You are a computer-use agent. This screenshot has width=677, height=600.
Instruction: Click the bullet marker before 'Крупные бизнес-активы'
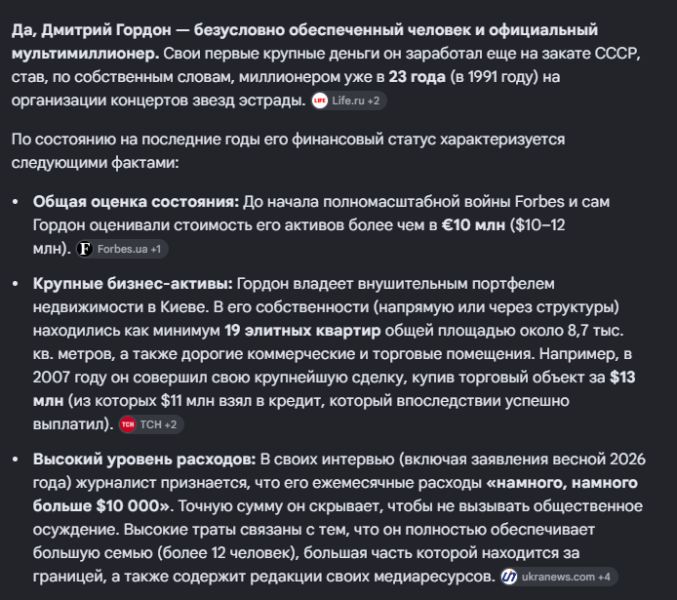click(x=16, y=284)
